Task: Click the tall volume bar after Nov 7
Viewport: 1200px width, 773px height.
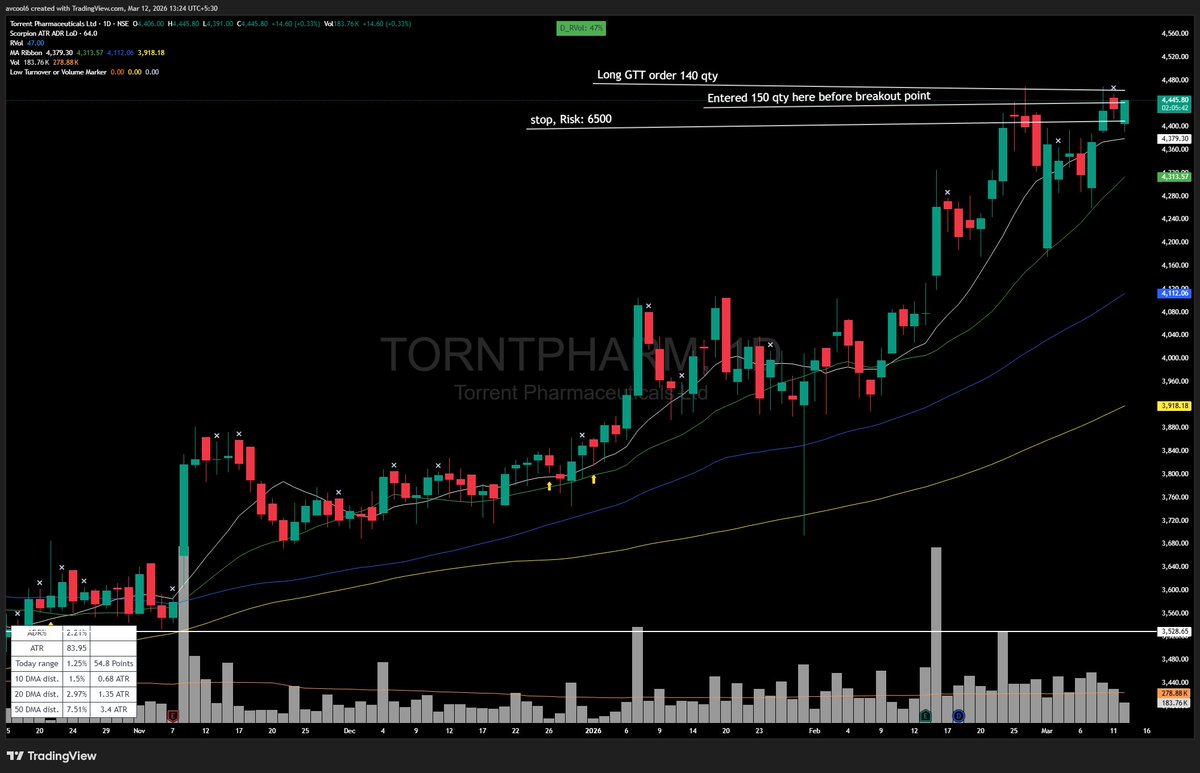Action: click(x=183, y=635)
